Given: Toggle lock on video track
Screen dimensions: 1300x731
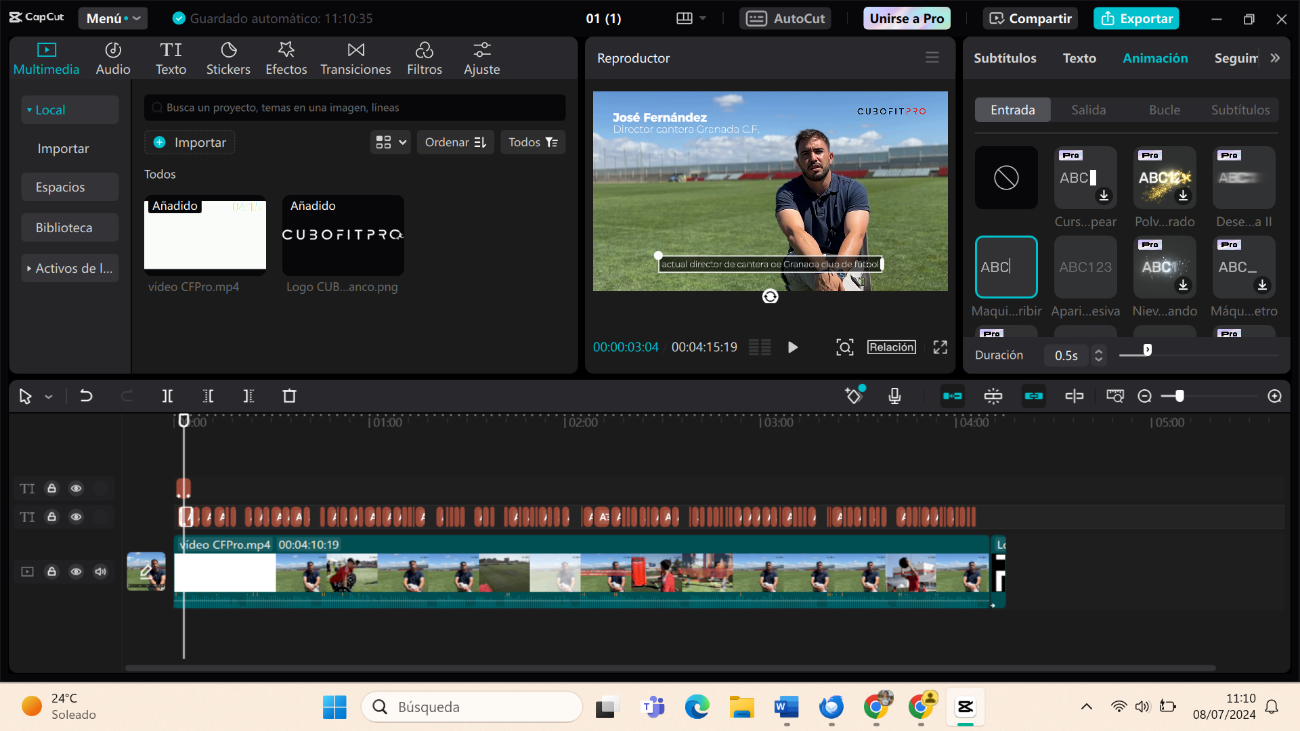Looking at the screenshot, I should coord(52,572).
